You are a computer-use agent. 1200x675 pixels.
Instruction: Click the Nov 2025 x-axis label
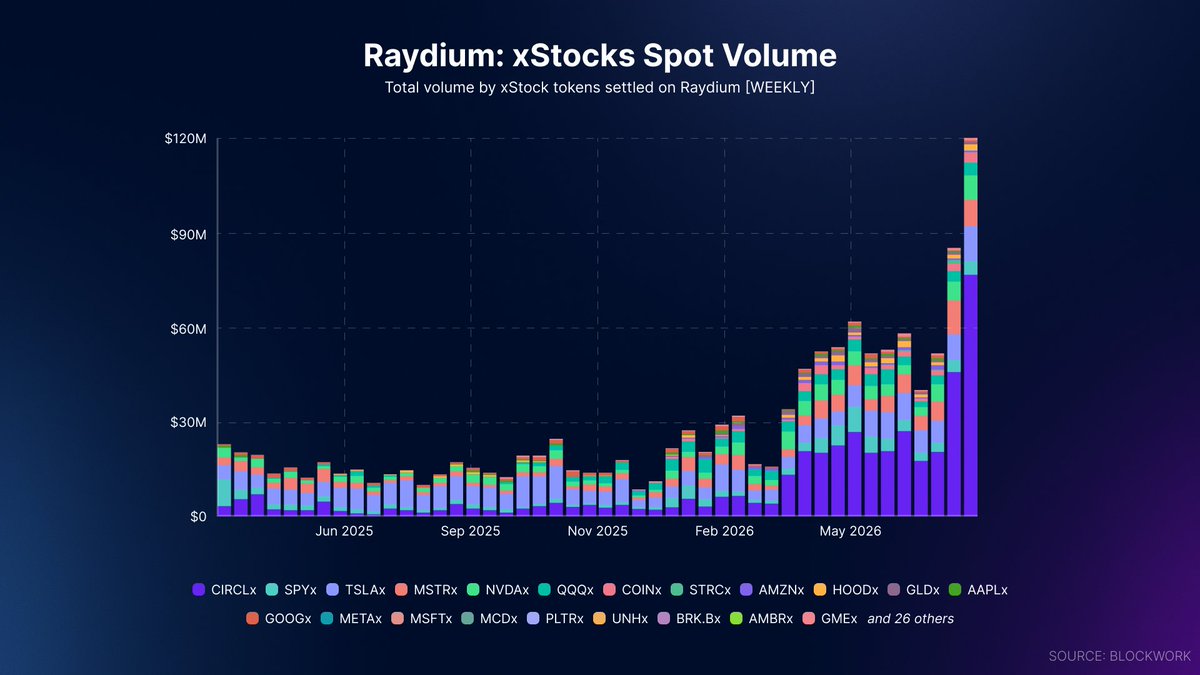click(x=597, y=532)
